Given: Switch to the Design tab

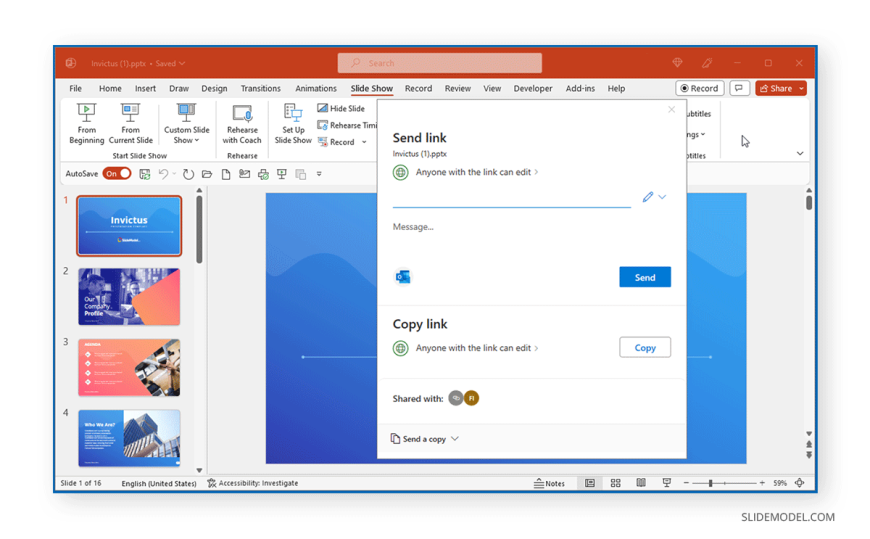Looking at the screenshot, I should [x=214, y=88].
